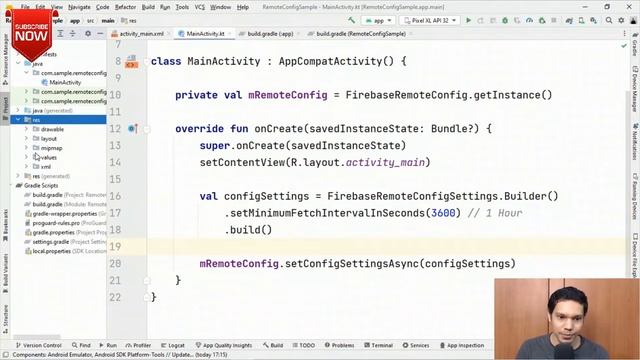
Task: Open Notifications right side panel
Action: coord(635,142)
